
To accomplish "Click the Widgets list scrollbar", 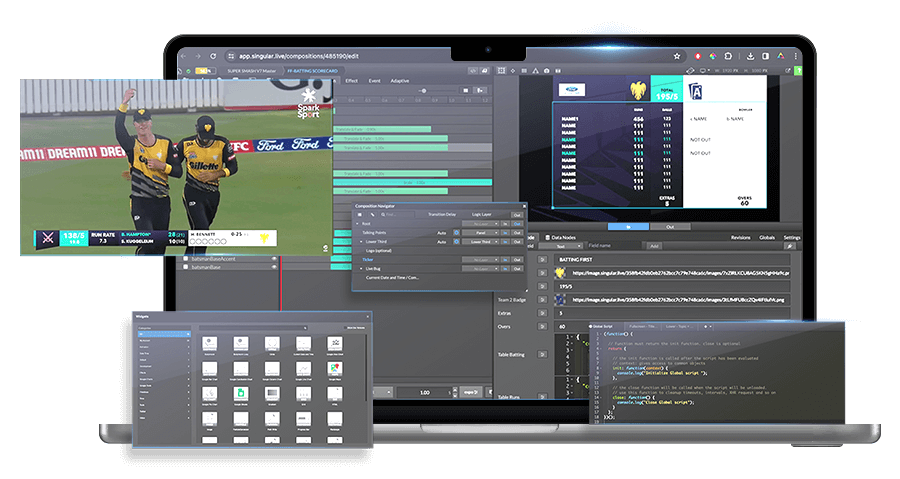I will 366,367.
